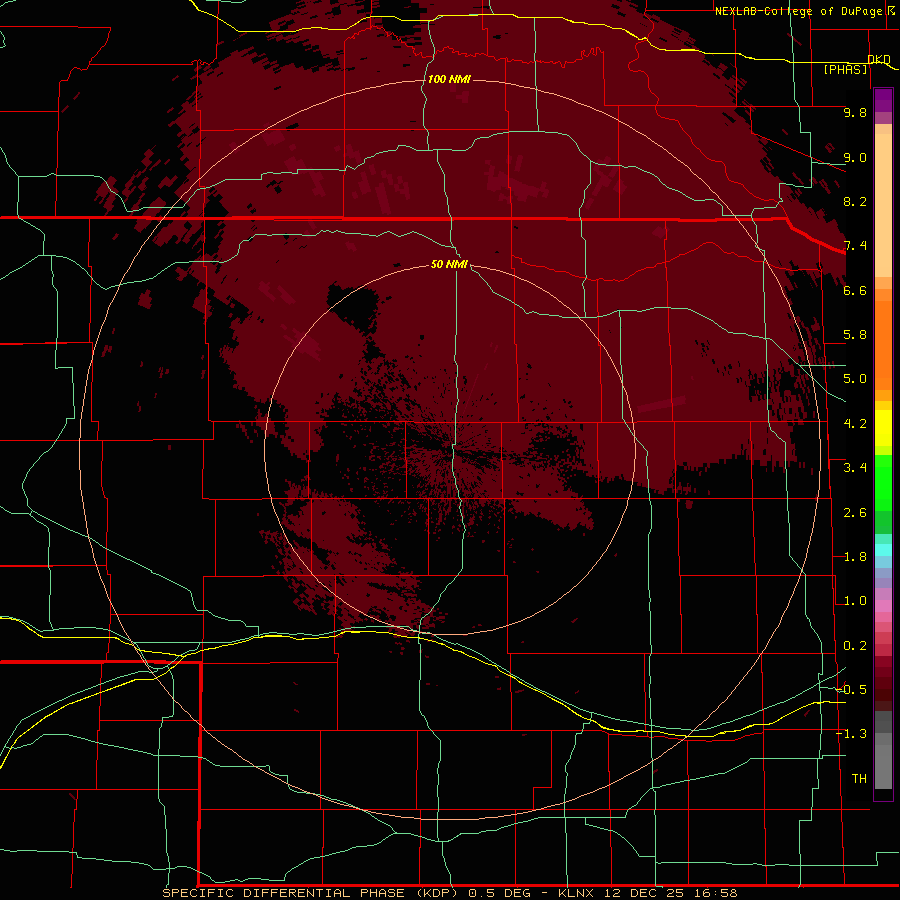Image resolution: width=900 pixels, height=900 pixels.
Task: Click the 6.6 value on the color scale
Action: (x=855, y=290)
